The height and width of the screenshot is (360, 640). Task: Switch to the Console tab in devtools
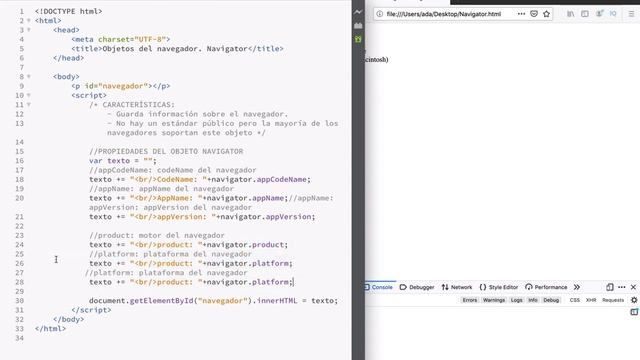[379, 287]
